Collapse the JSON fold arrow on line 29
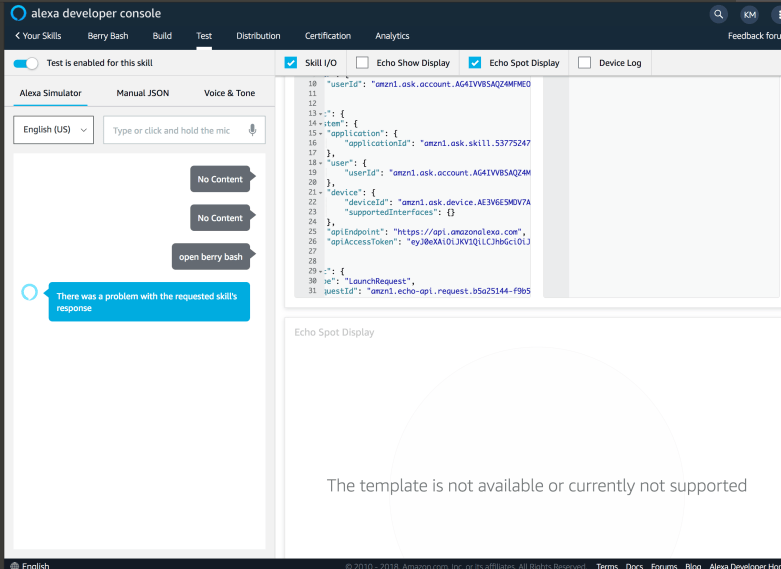This screenshot has width=781, height=569. [x=320, y=272]
